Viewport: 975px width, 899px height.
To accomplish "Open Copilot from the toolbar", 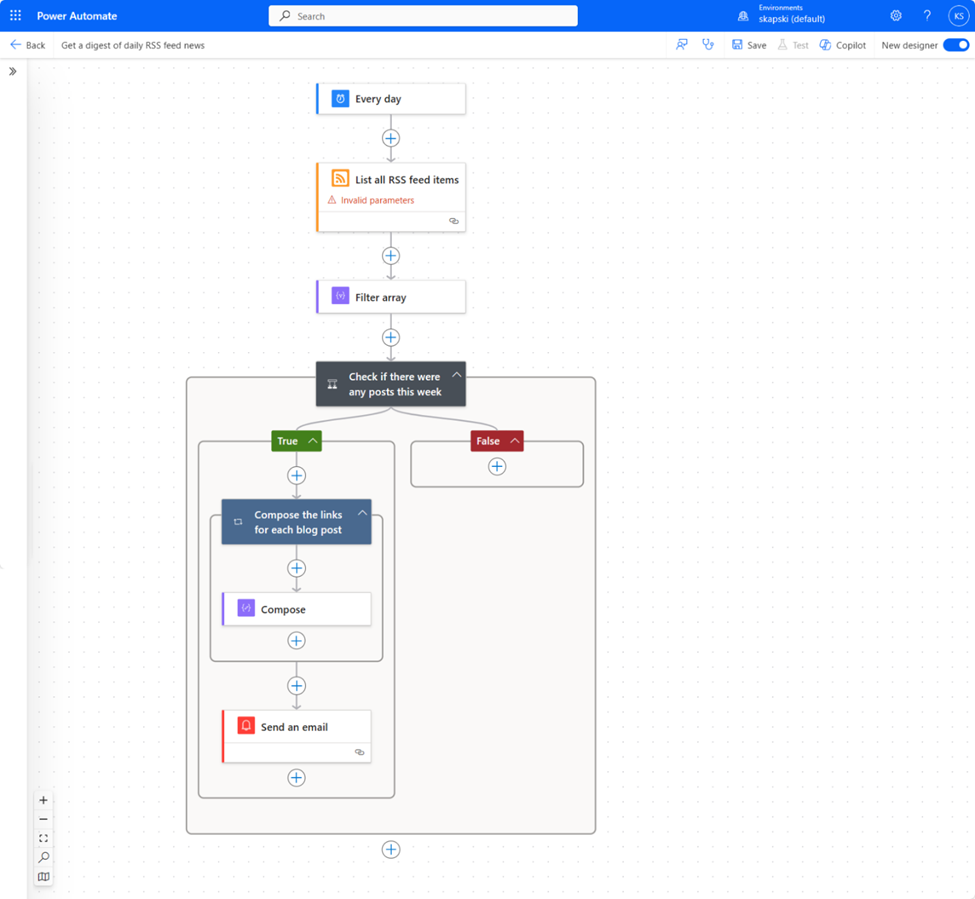I will click(842, 45).
